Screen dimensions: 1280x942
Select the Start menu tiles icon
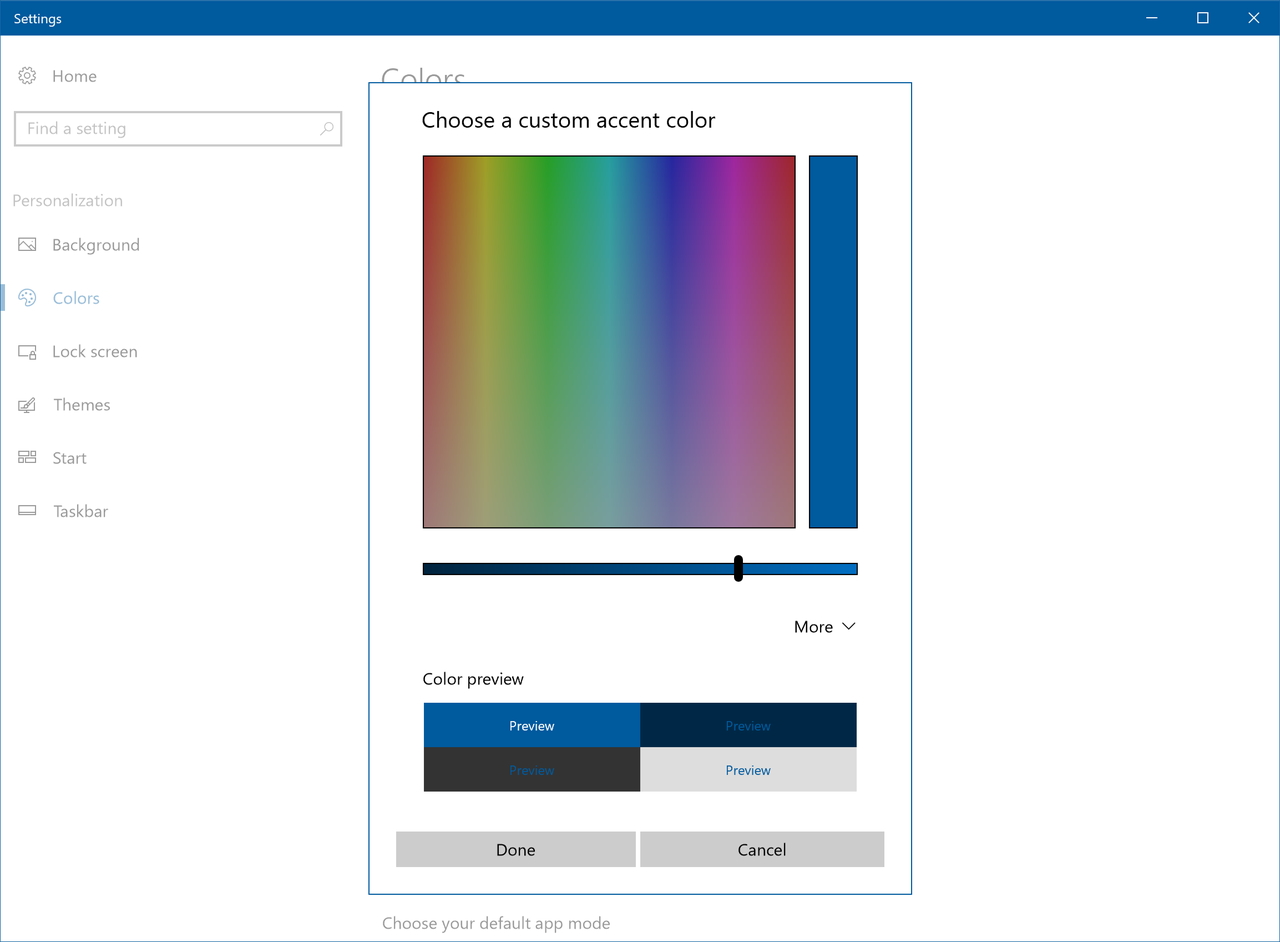[x=25, y=457]
